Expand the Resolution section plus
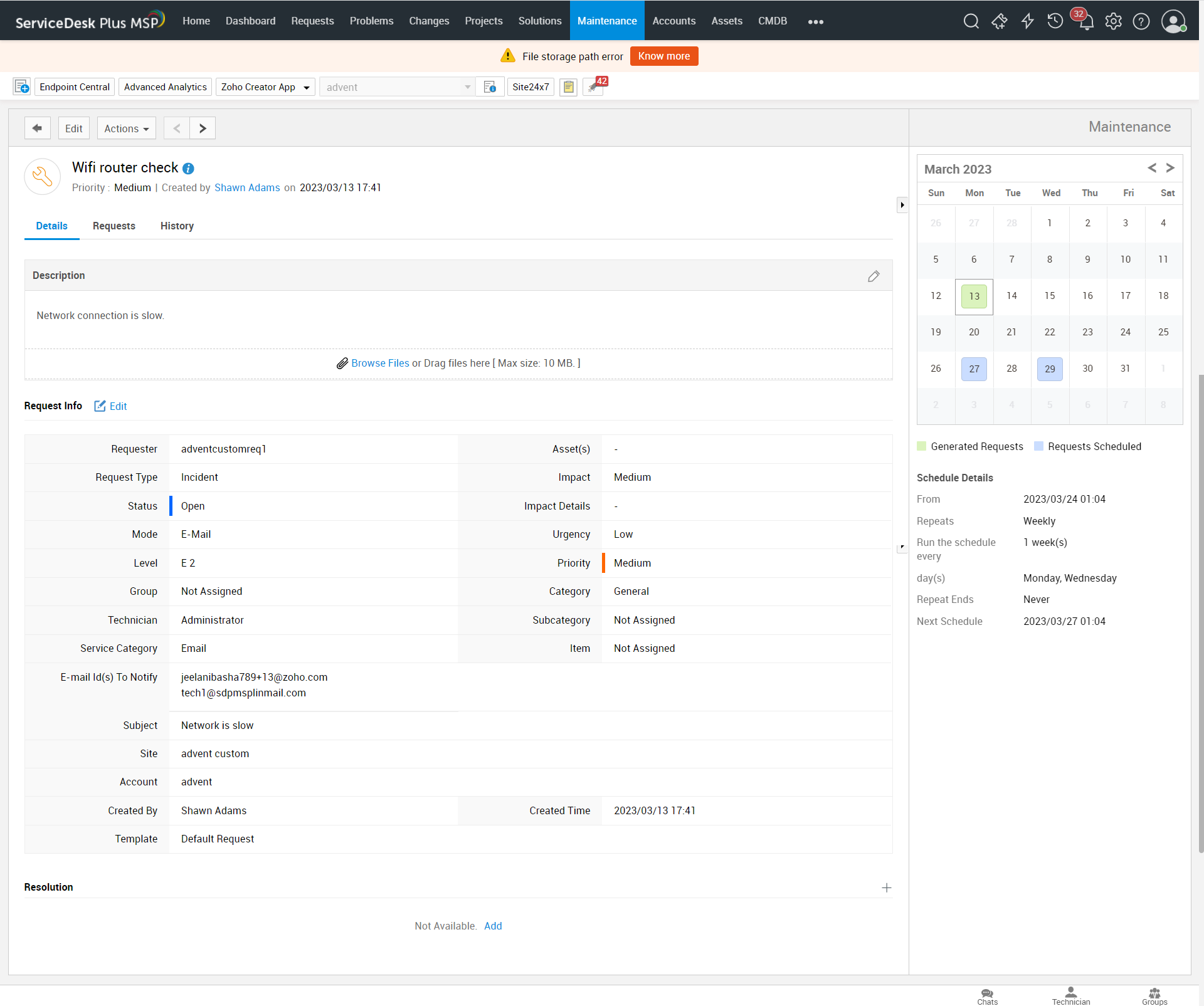1204x1006 pixels. tap(886, 888)
